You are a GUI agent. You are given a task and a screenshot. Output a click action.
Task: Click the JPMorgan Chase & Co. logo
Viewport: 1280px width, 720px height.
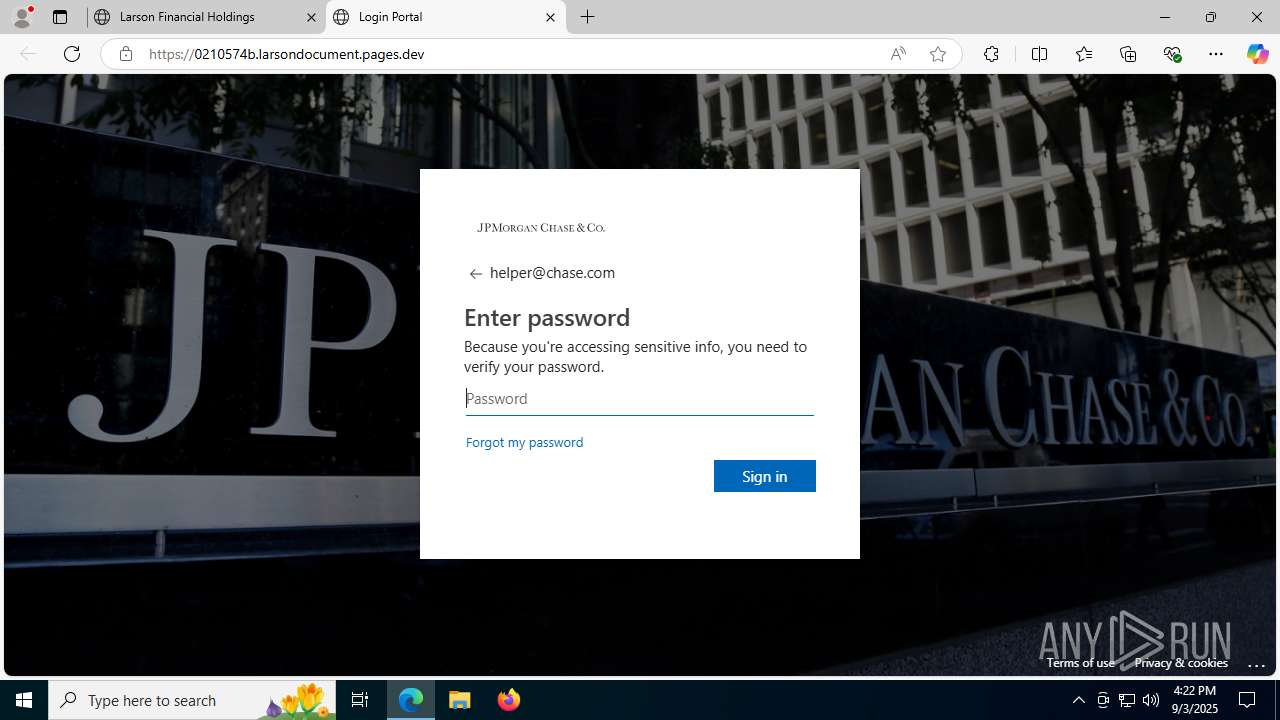[541, 228]
